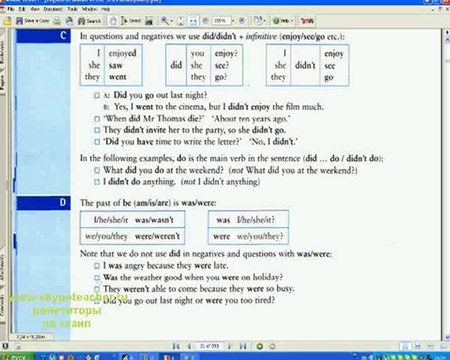
Task: Switch to Facing pages layout
Action: click(443, 347)
